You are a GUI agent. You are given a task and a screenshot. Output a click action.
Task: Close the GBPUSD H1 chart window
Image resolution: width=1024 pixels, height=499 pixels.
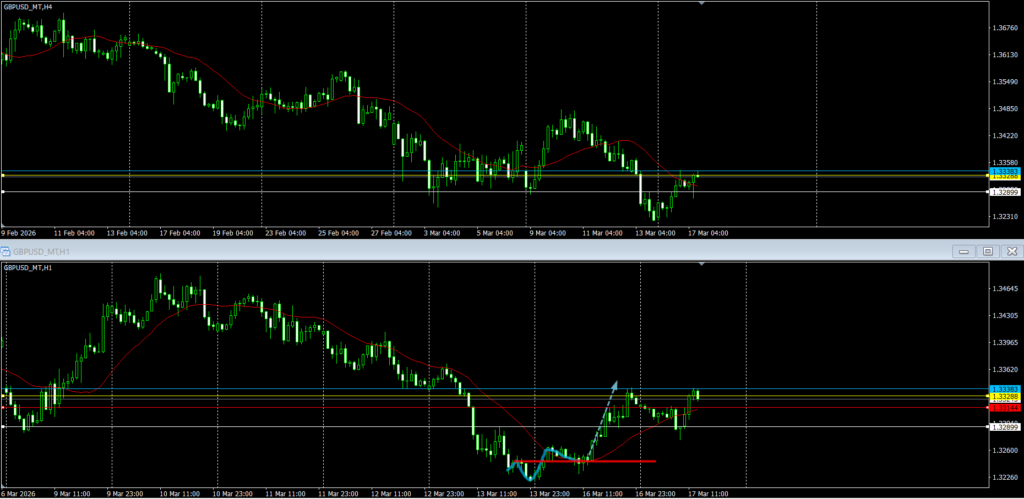(x=1010, y=251)
